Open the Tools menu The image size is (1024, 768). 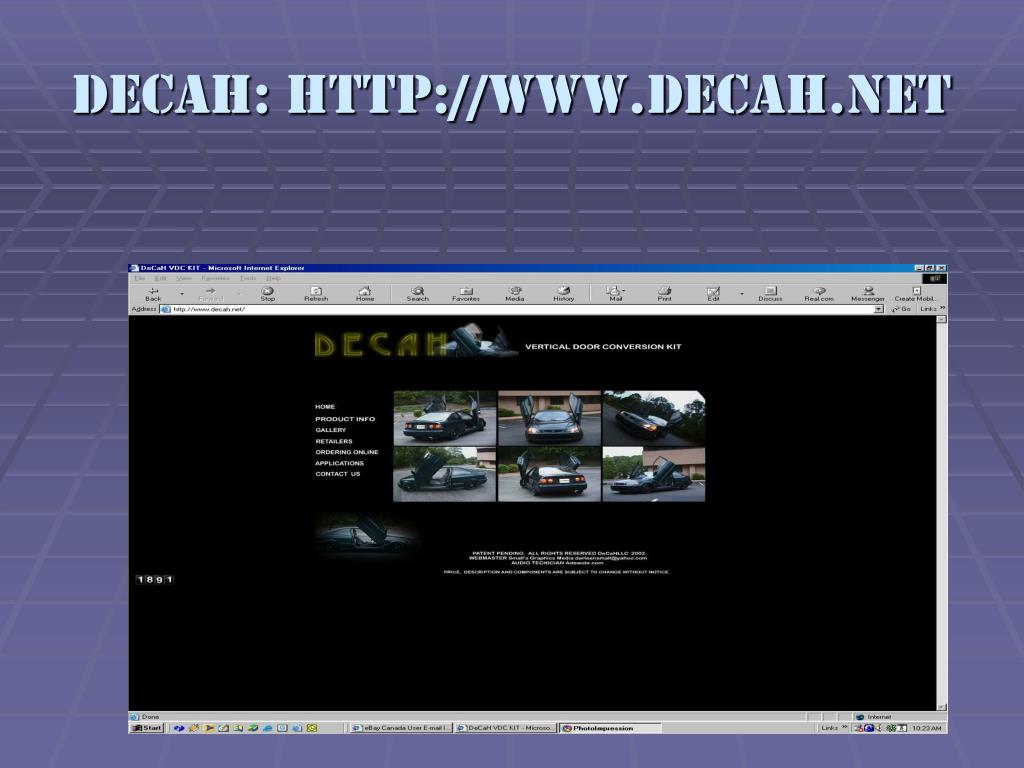point(248,278)
